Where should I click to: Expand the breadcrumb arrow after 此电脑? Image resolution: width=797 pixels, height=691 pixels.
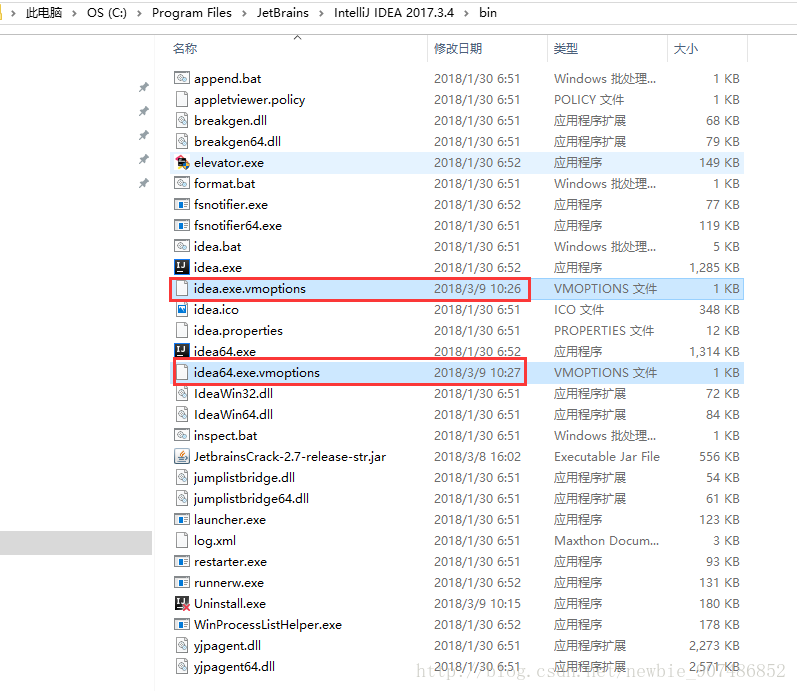74,13
